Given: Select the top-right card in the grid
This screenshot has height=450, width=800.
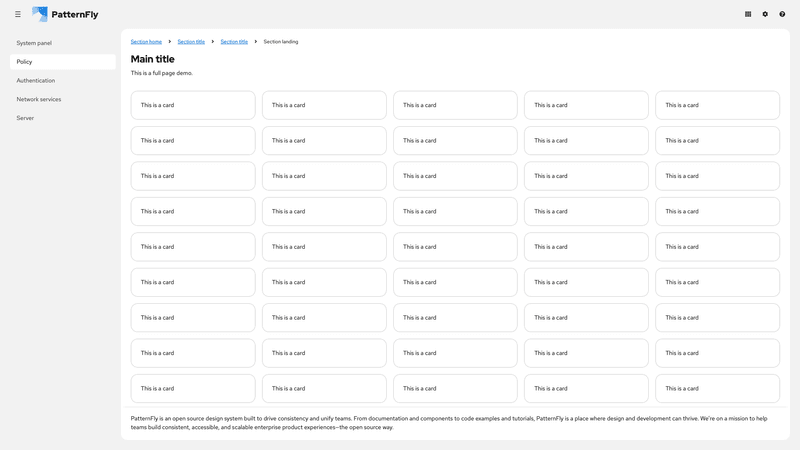Looking at the screenshot, I should (x=717, y=105).
